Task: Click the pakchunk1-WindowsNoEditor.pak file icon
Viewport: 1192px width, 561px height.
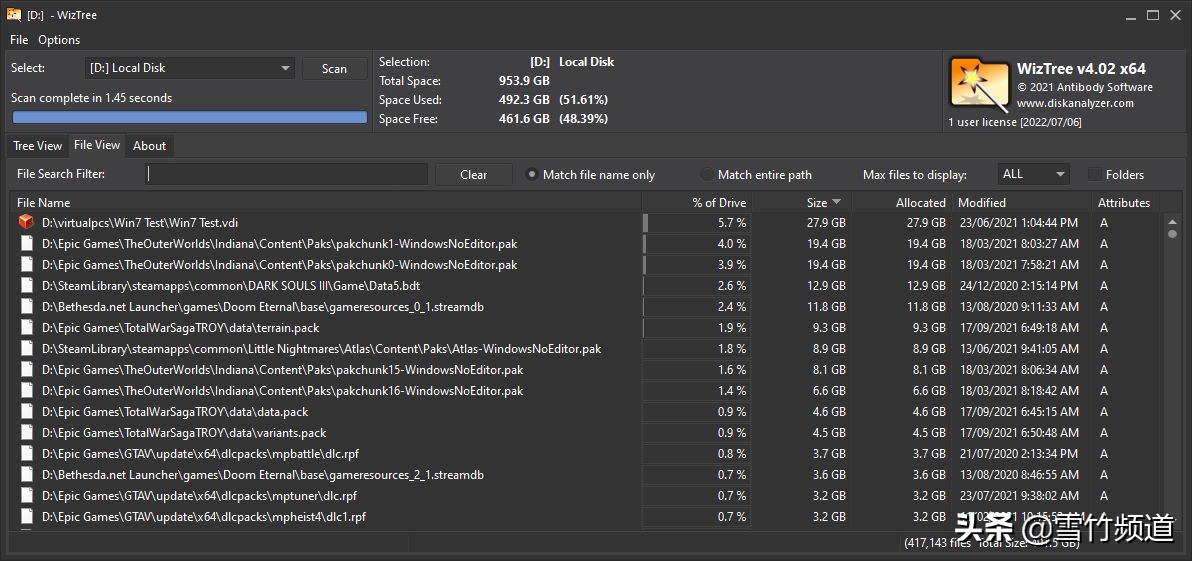Action: [26, 244]
